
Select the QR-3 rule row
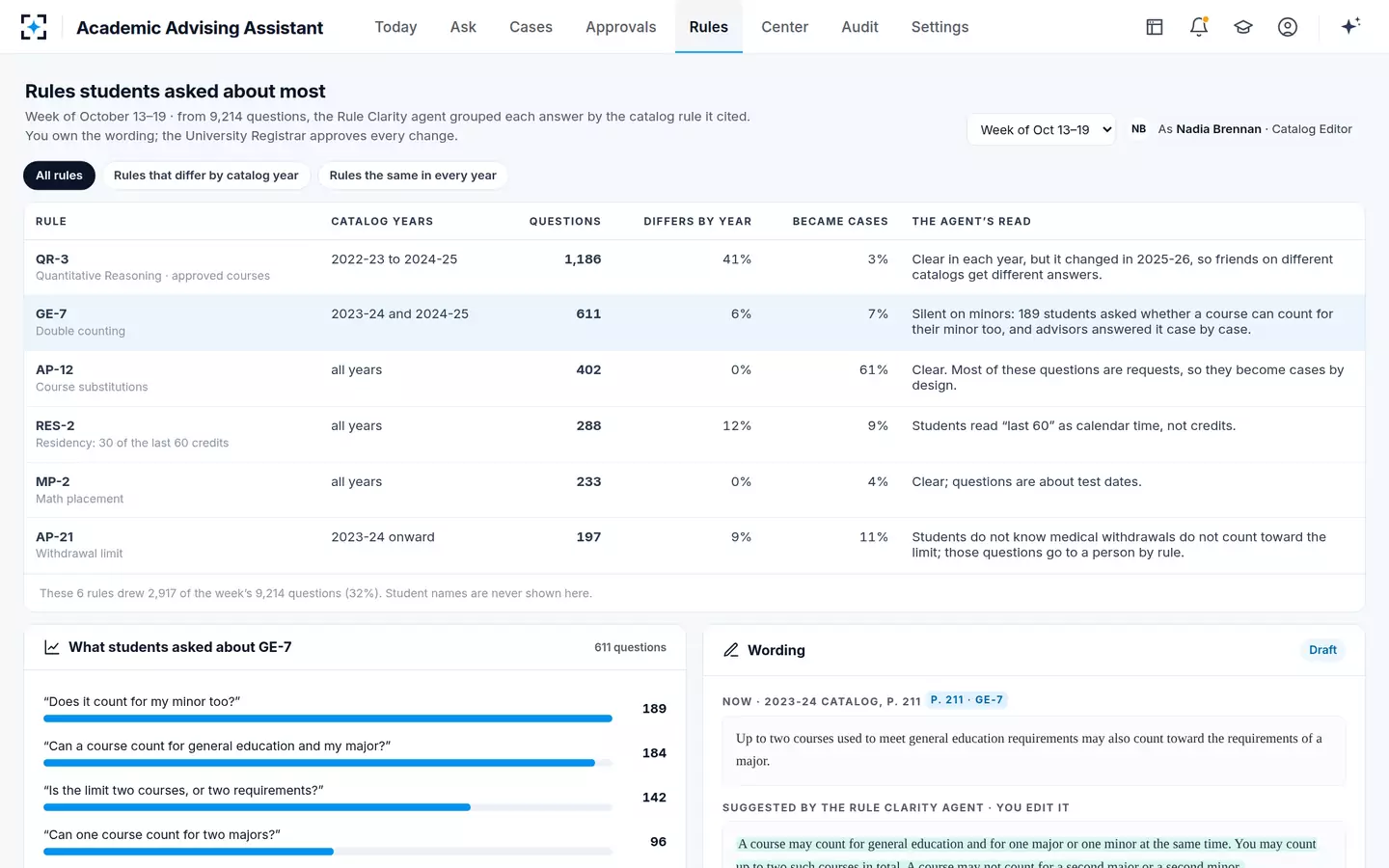694,267
